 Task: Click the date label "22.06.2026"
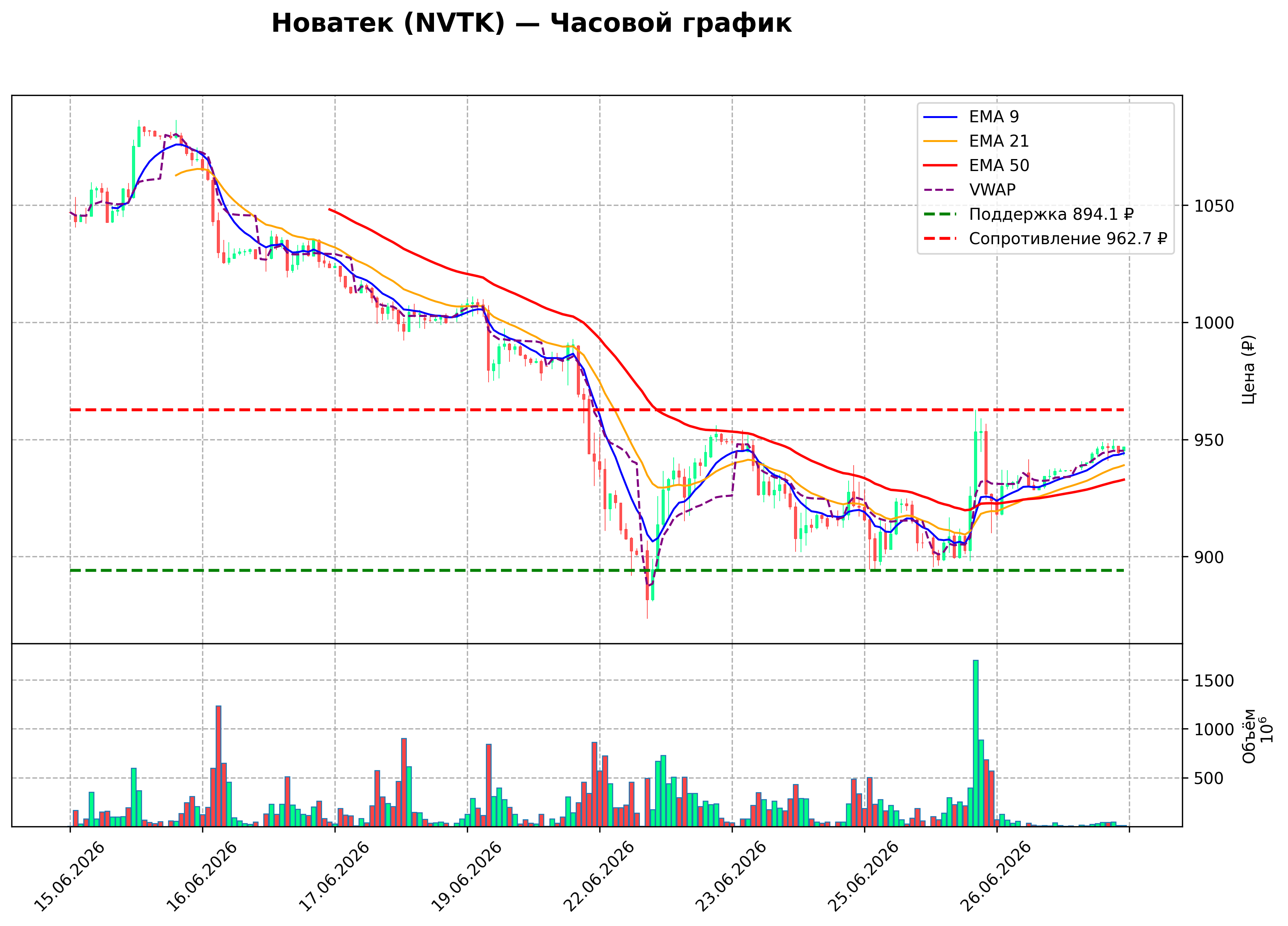click(x=599, y=876)
